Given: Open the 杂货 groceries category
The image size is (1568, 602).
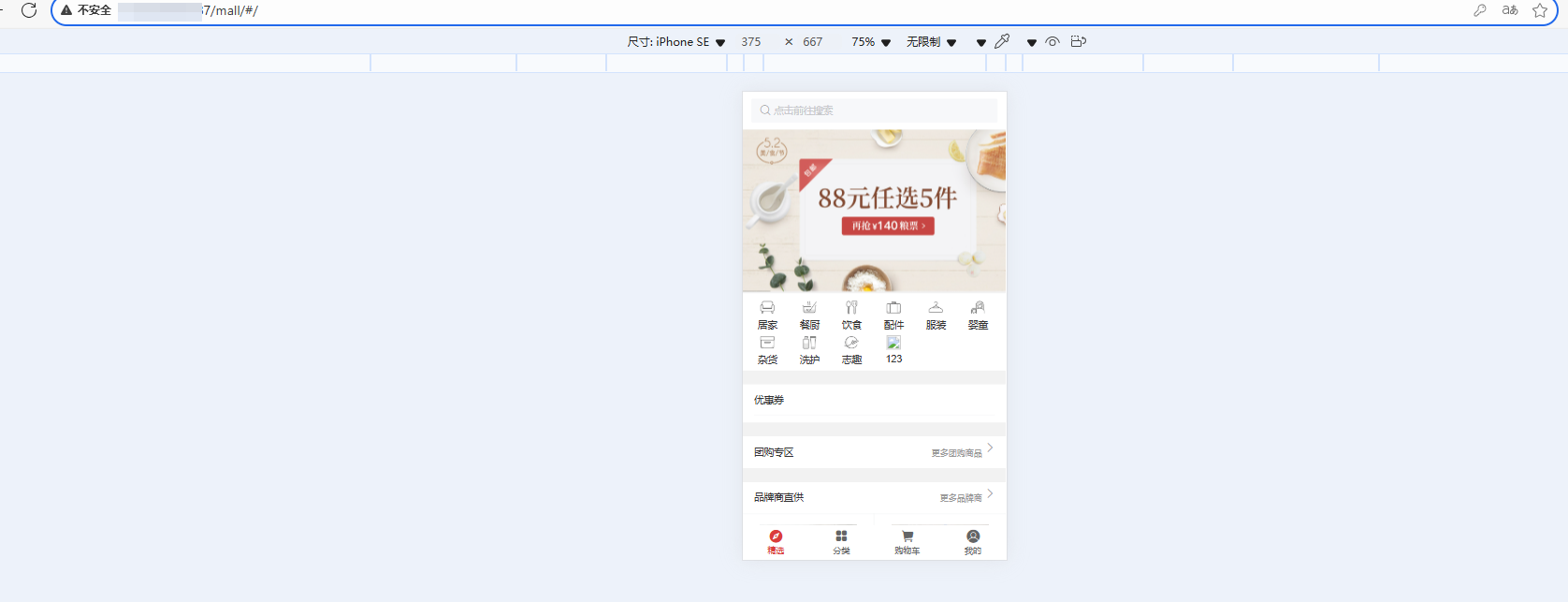Looking at the screenshot, I should [x=767, y=349].
